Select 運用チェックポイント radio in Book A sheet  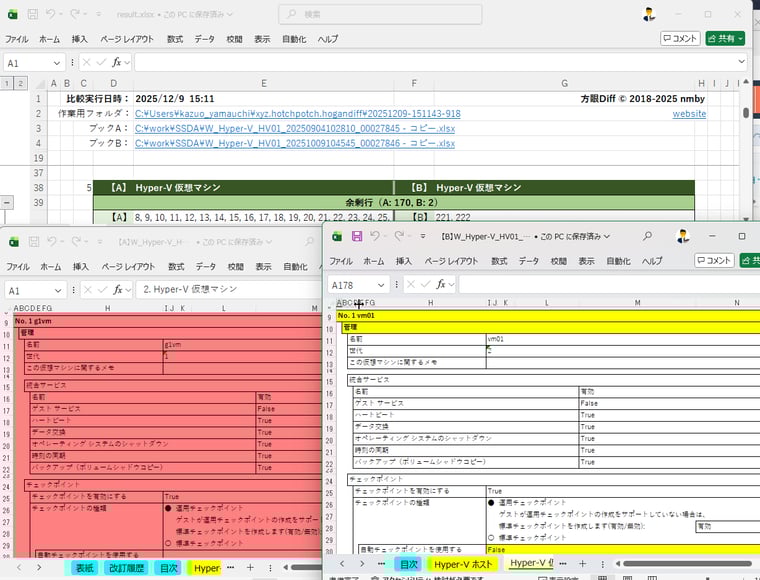[x=168, y=508]
